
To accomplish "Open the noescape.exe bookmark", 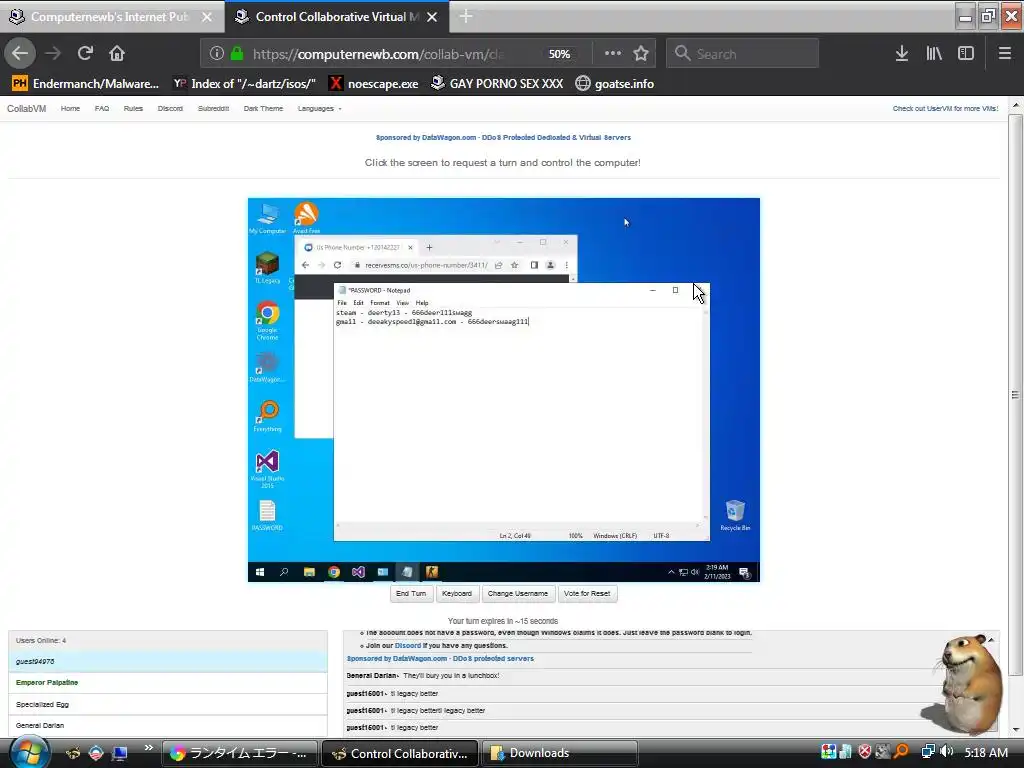I will (374, 84).
